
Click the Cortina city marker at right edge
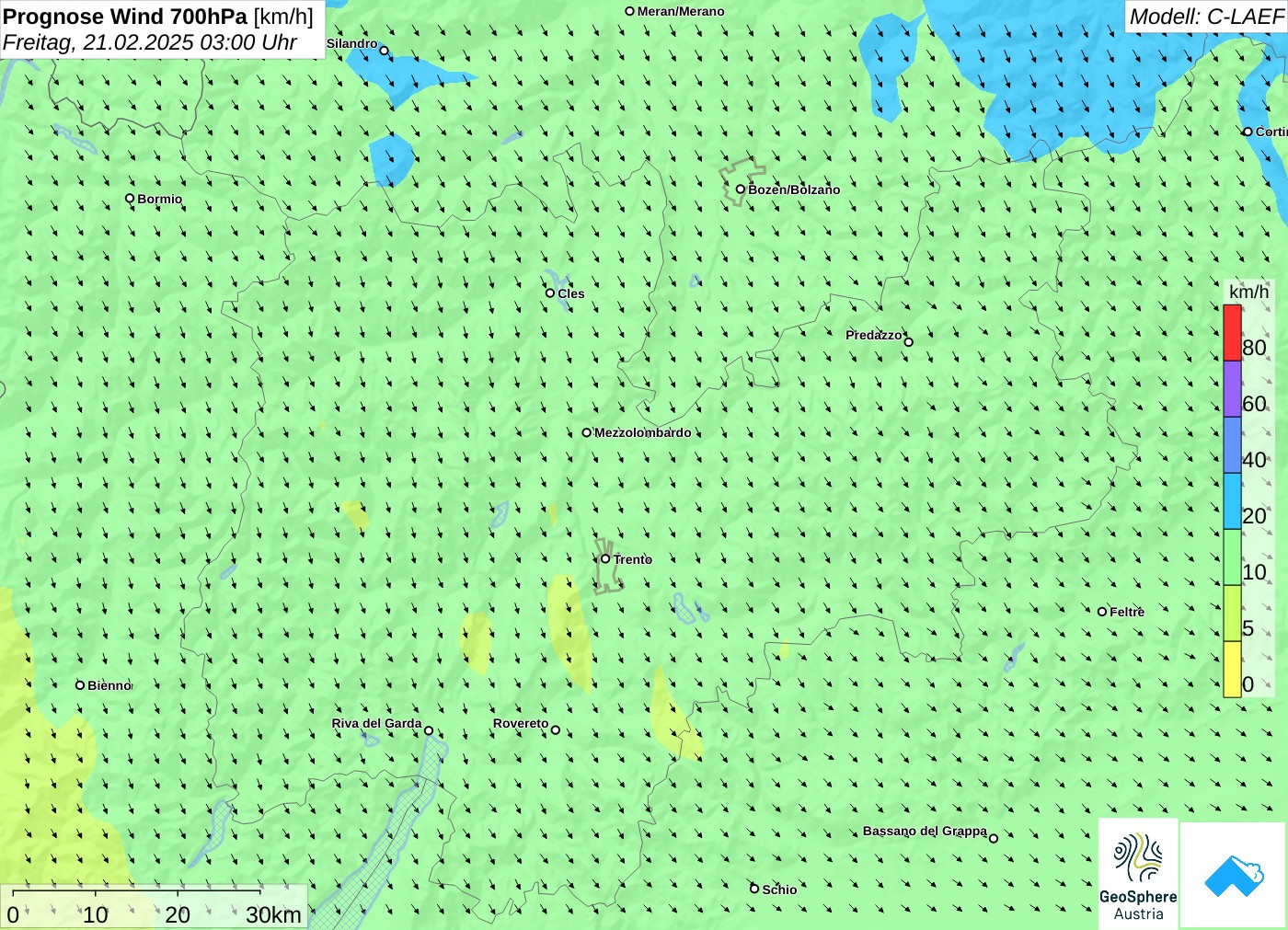click(x=1248, y=132)
